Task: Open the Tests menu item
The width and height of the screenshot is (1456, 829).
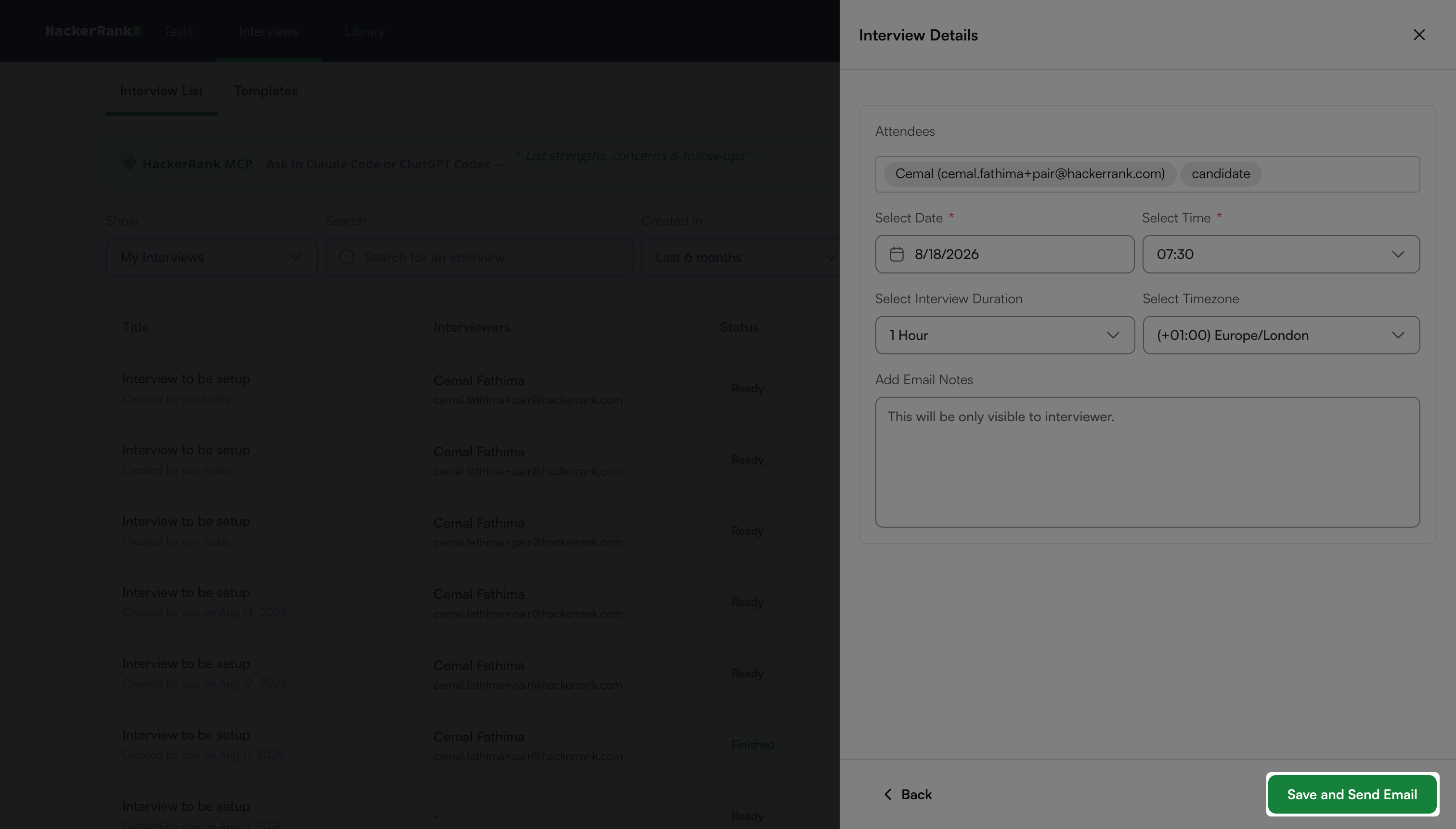Action: [x=178, y=32]
